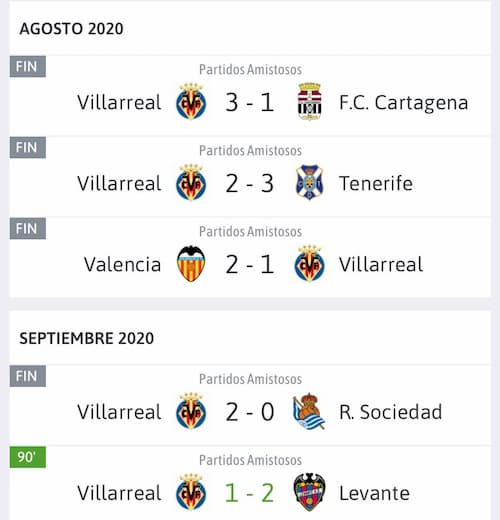Open the 3 - 1 Villarreal Cartagena score
The image size is (500, 520).
pos(250,102)
